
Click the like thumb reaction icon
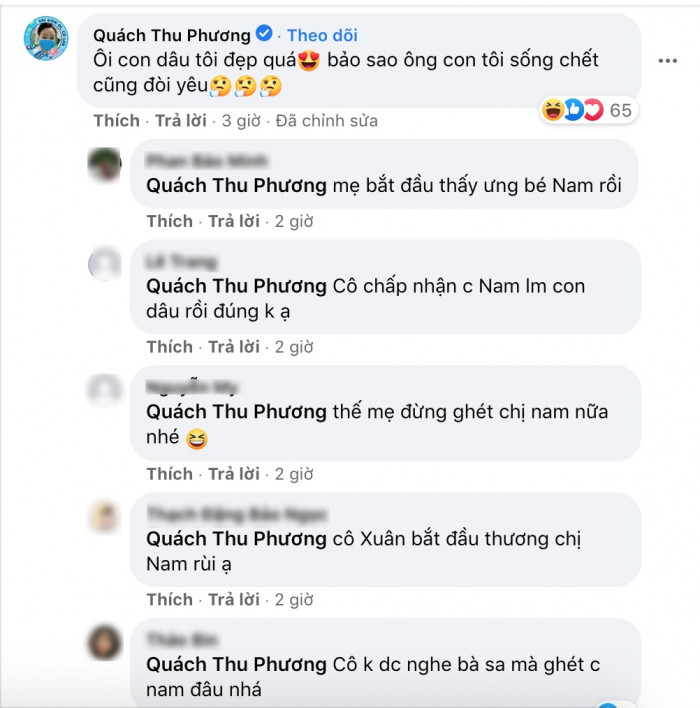coord(573,110)
